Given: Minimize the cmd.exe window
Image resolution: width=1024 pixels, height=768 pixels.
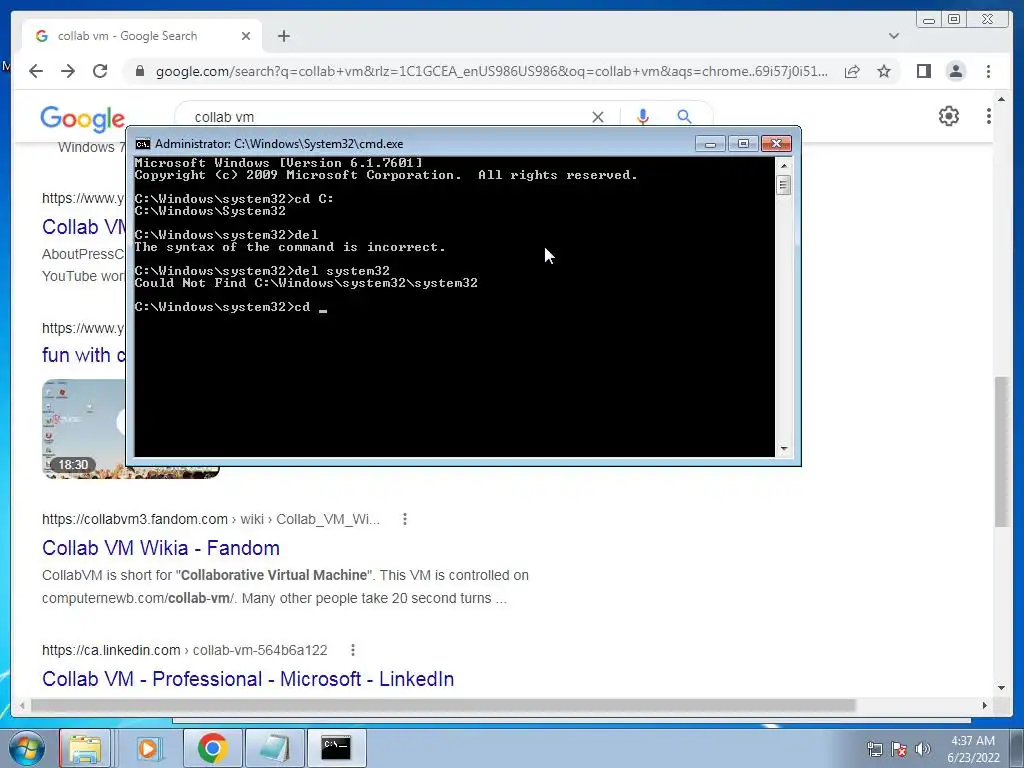Looking at the screenshot, I should coord(710,144).
